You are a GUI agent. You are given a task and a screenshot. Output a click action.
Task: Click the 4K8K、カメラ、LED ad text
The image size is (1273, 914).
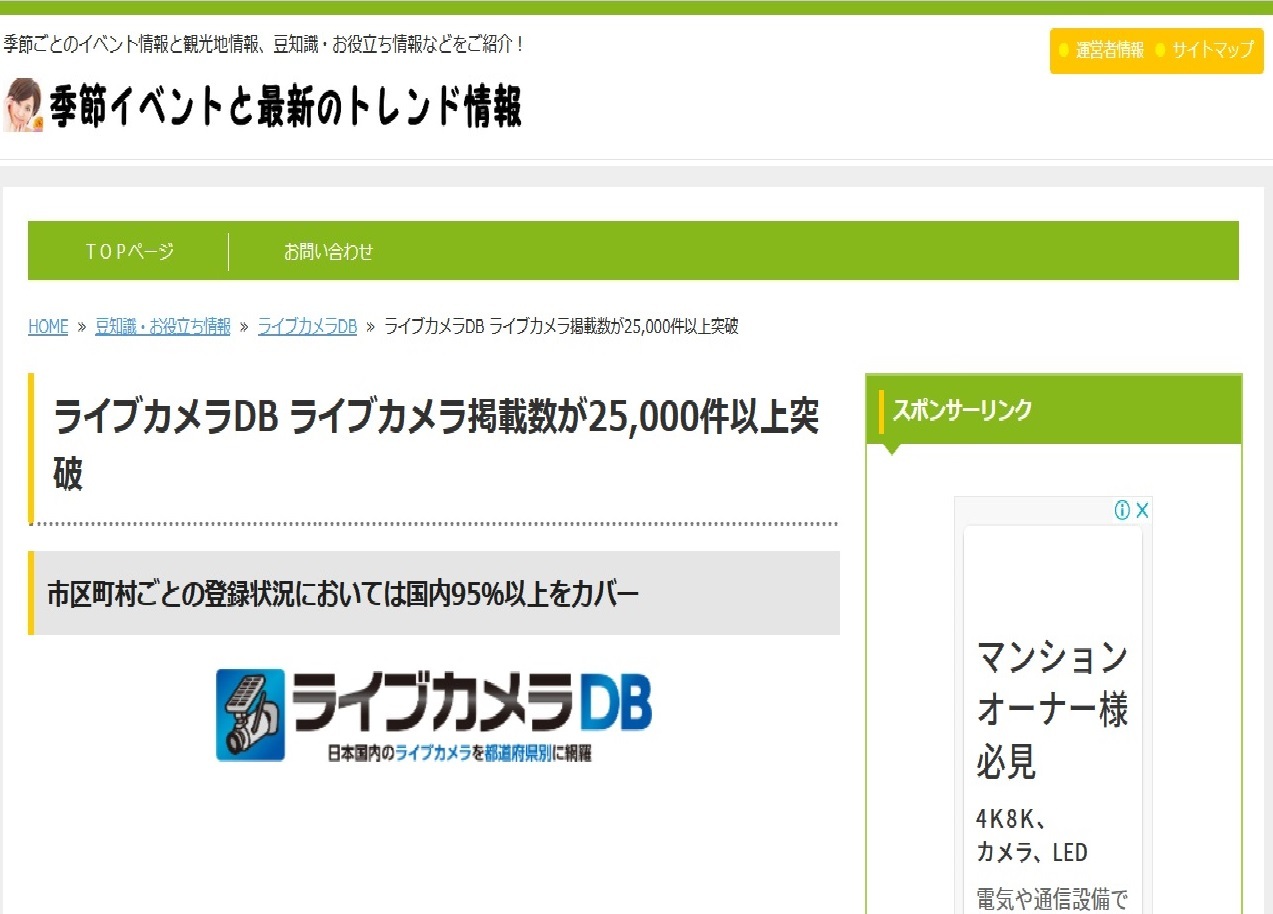tap(1031, 836)
